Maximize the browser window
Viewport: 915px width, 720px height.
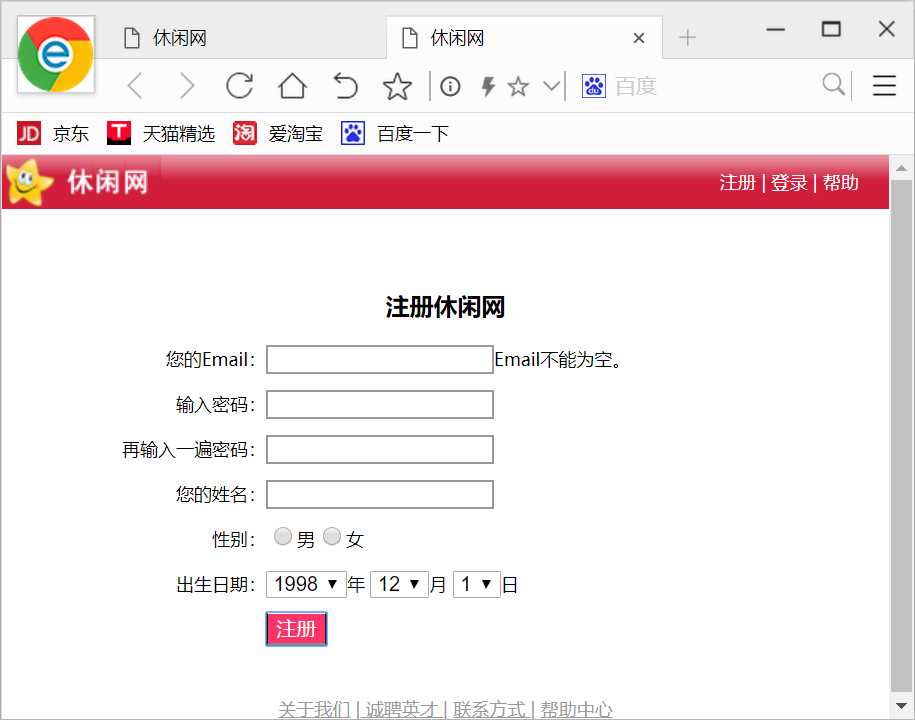pyautogui.click(x=831, y=29)
